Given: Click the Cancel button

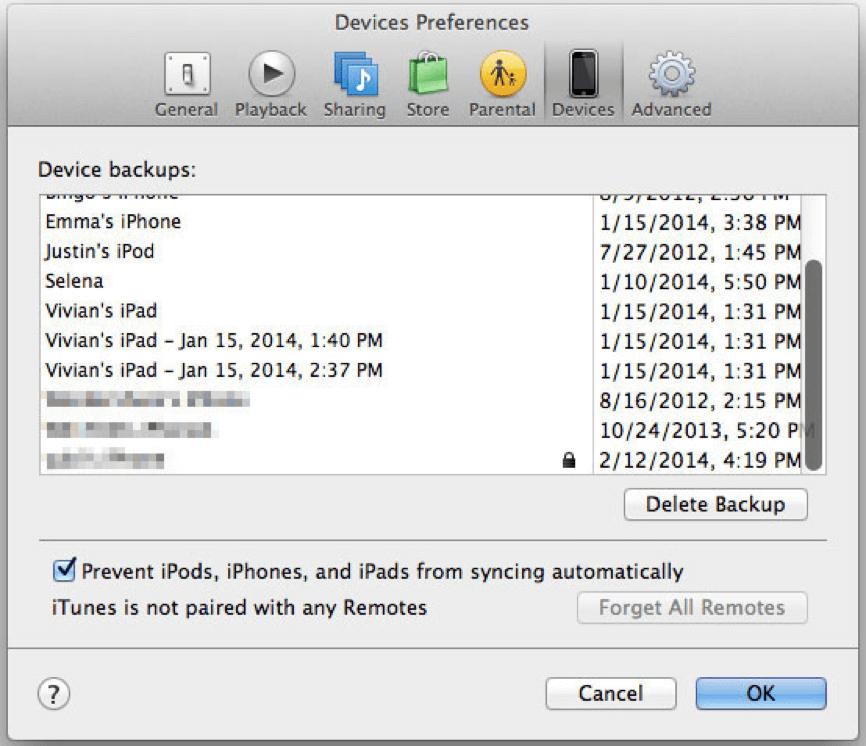Looking at the screenshot, I should point(611,693).
